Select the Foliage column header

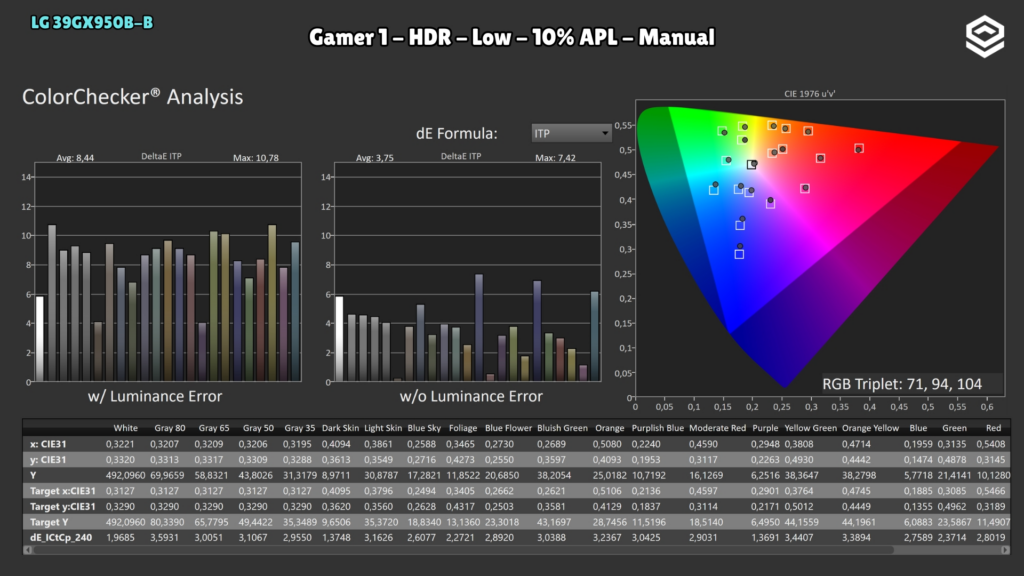pos(463,428)
